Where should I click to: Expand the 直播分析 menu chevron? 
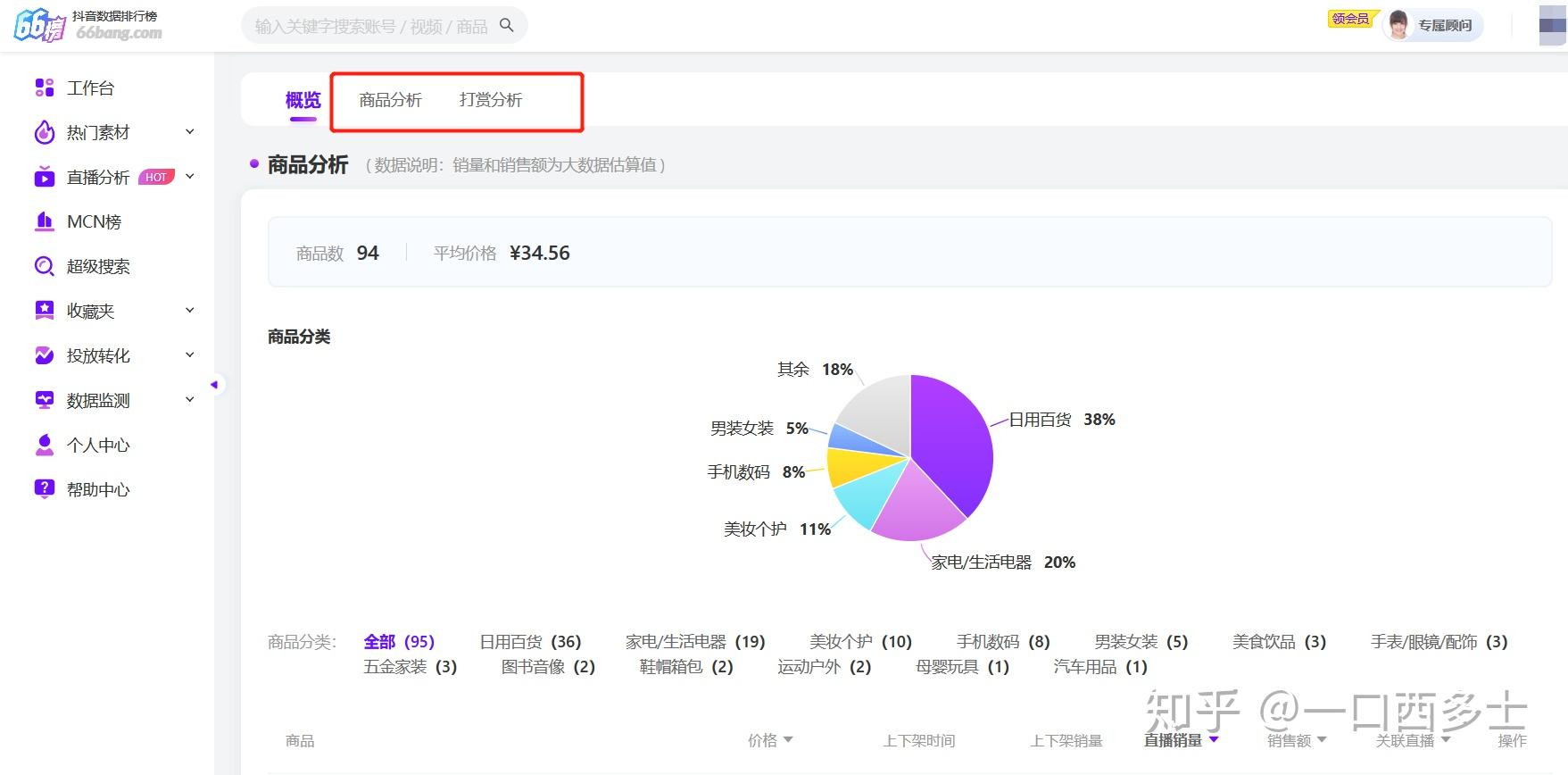point(189,177)
